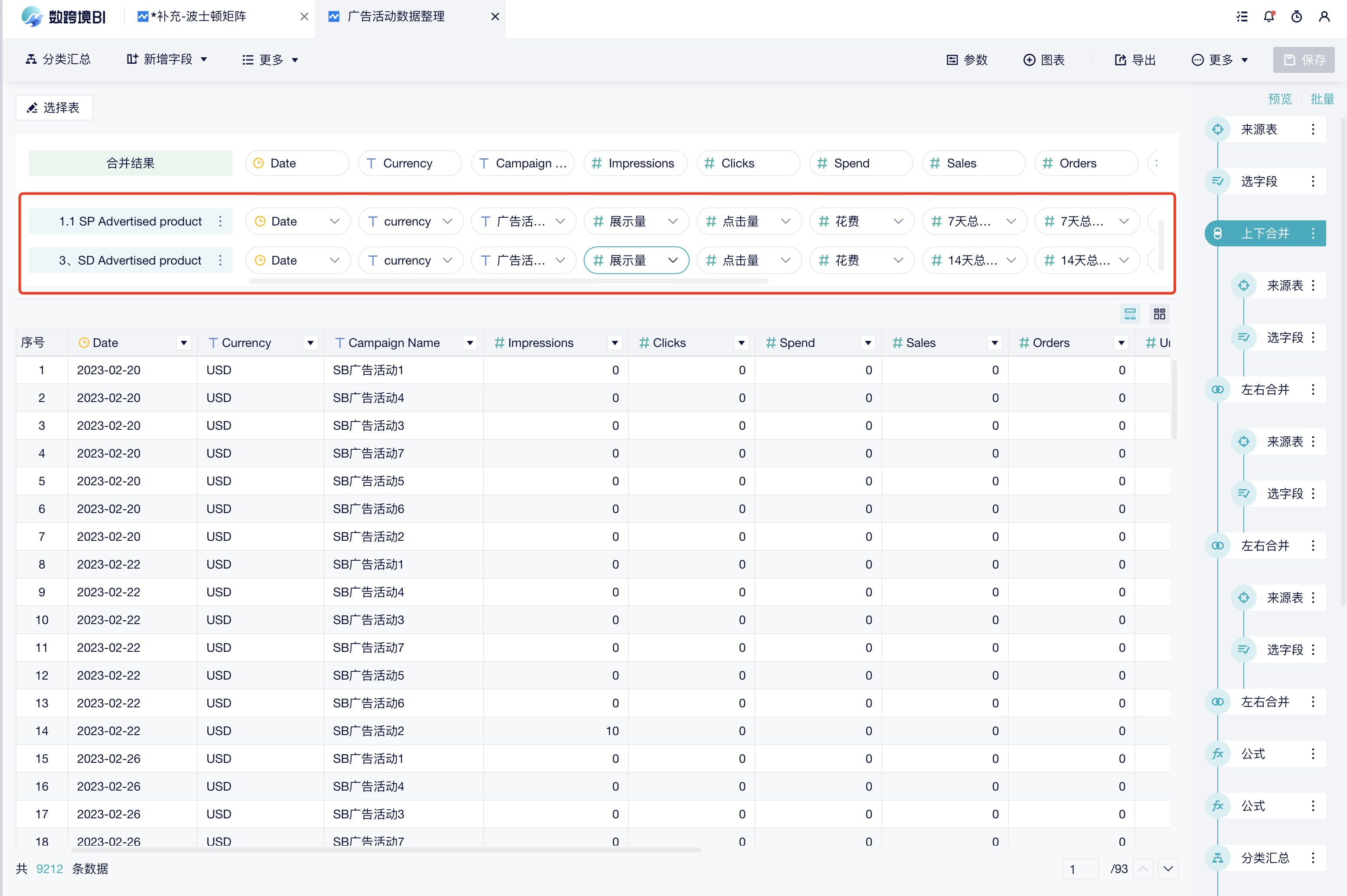
Task: Click the page number input field
Action: (x=1081, y=869)
